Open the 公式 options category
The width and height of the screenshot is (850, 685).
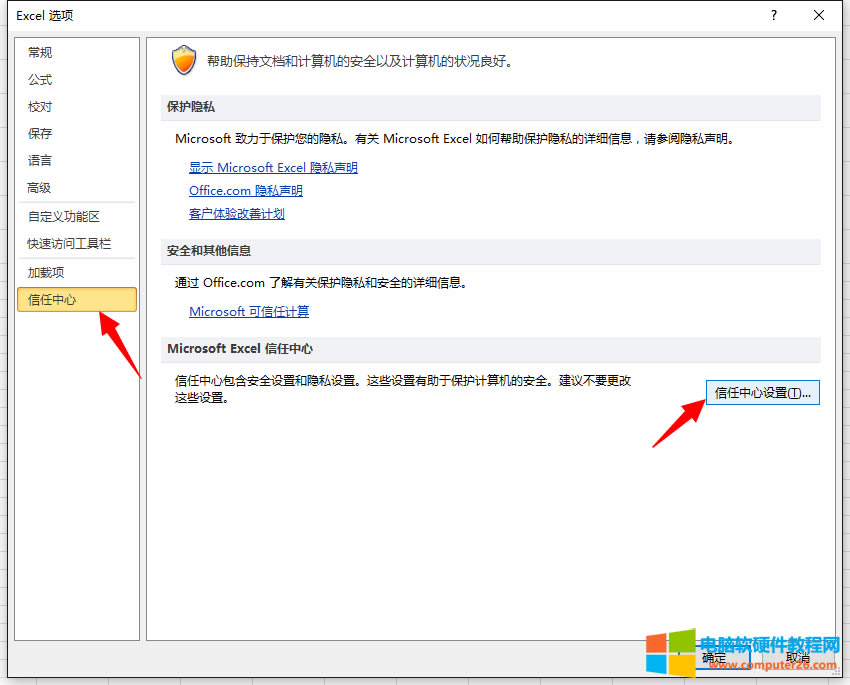[40, 80]
